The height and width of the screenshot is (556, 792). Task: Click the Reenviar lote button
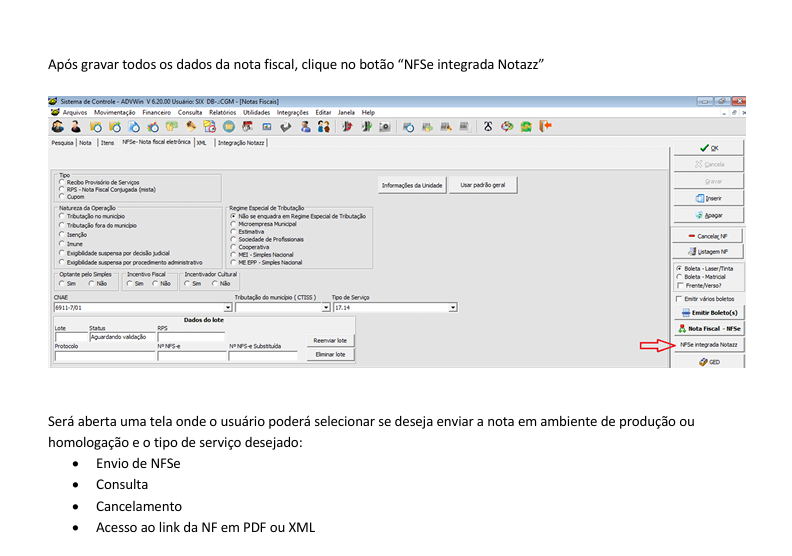[x=330, y=341]
